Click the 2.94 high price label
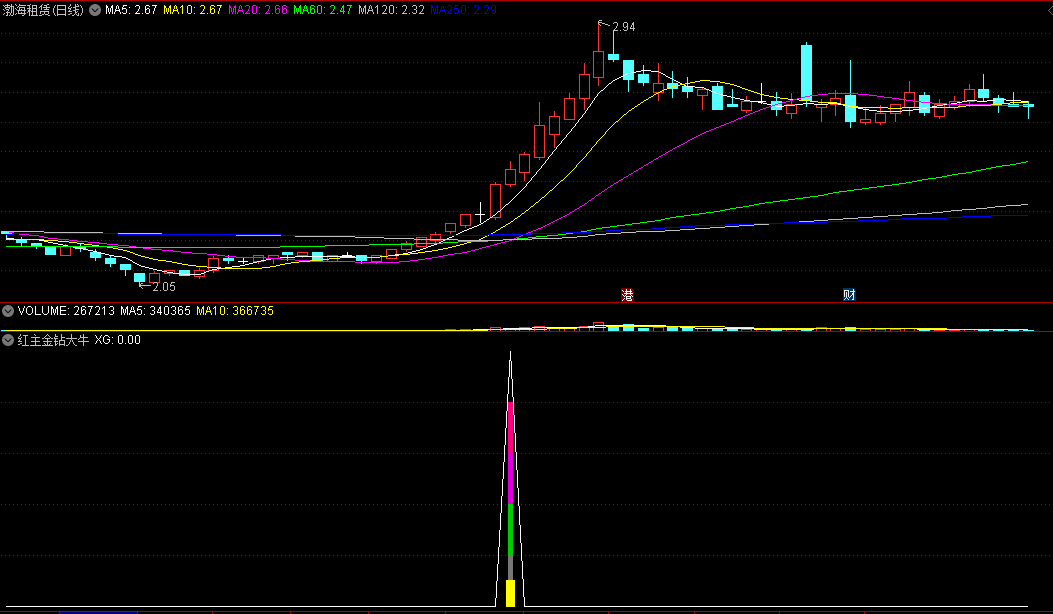The image size is (1053, 614). (624, 27)
